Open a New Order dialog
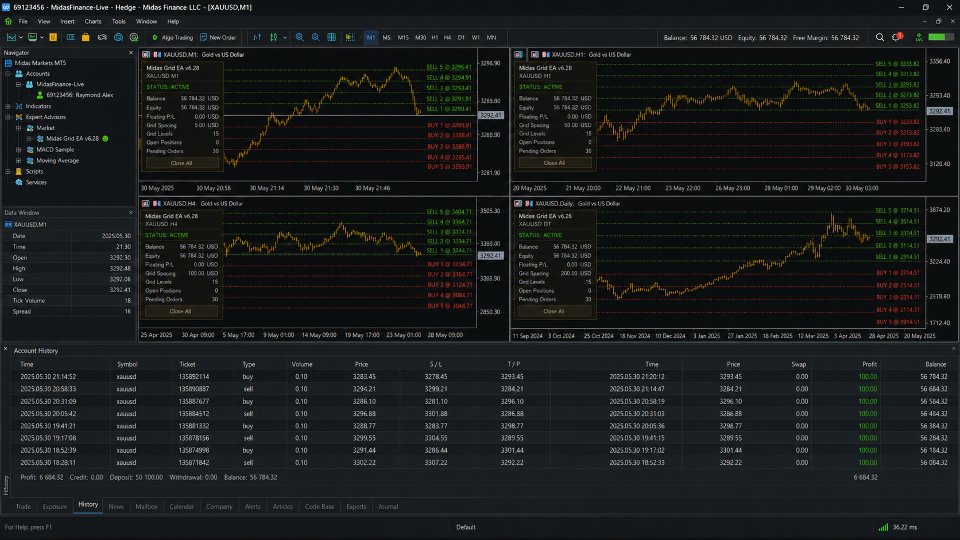This screenshot has height=540, width=960. [x=218, y=37]
